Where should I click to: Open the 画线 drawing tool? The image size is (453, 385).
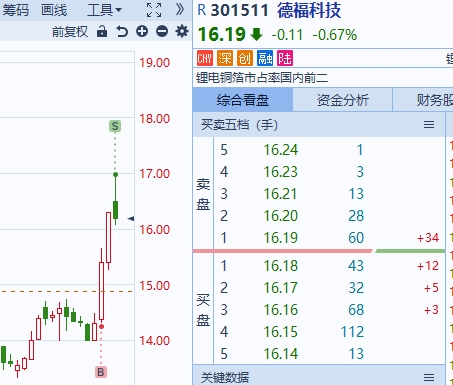54,10
